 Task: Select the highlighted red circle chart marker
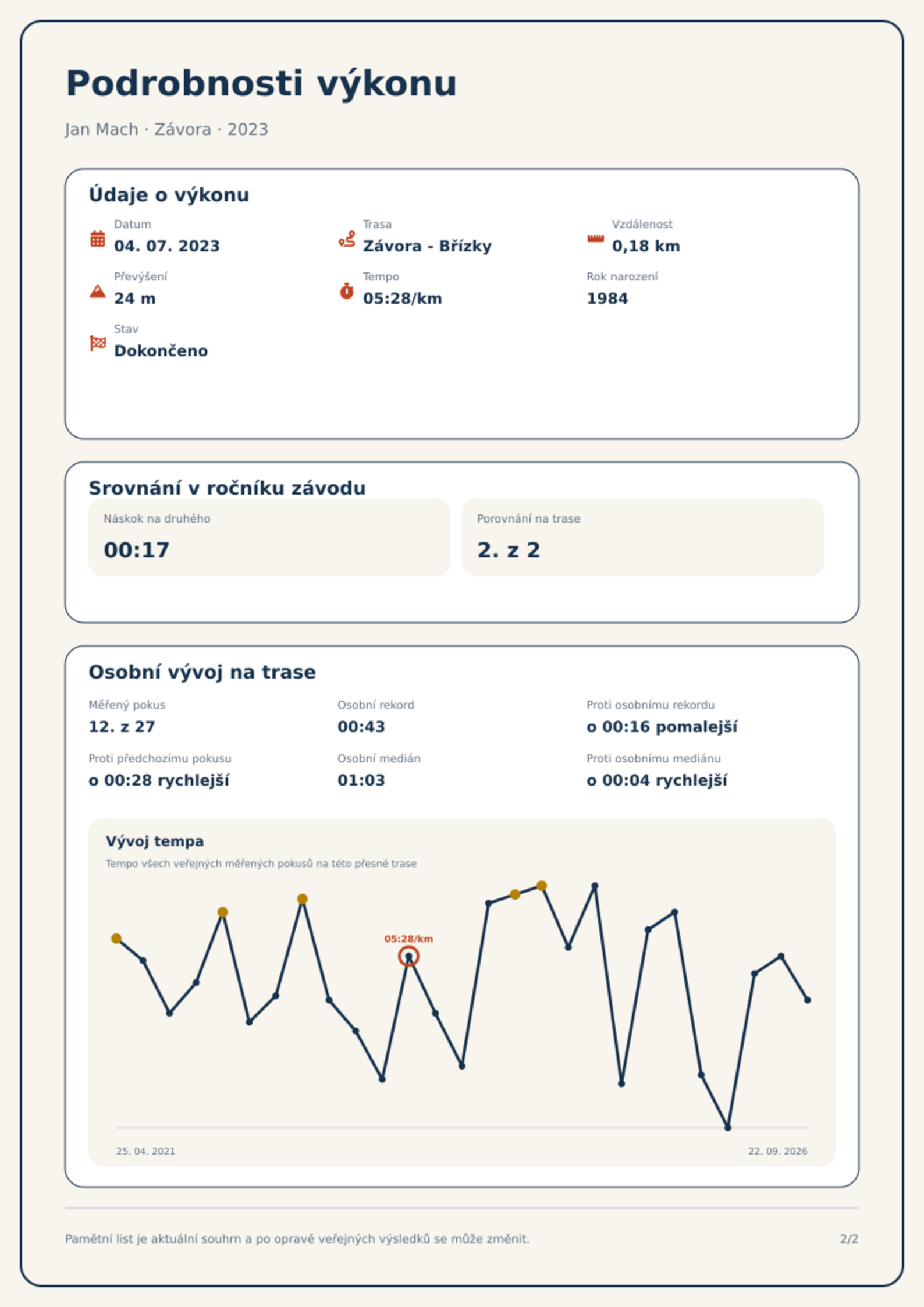(x=408, y=956)
